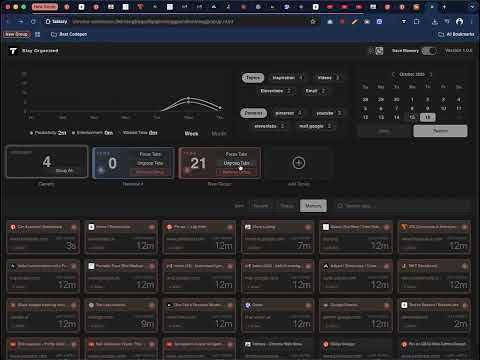Click Focus Tabs in the New Group card

236,154
